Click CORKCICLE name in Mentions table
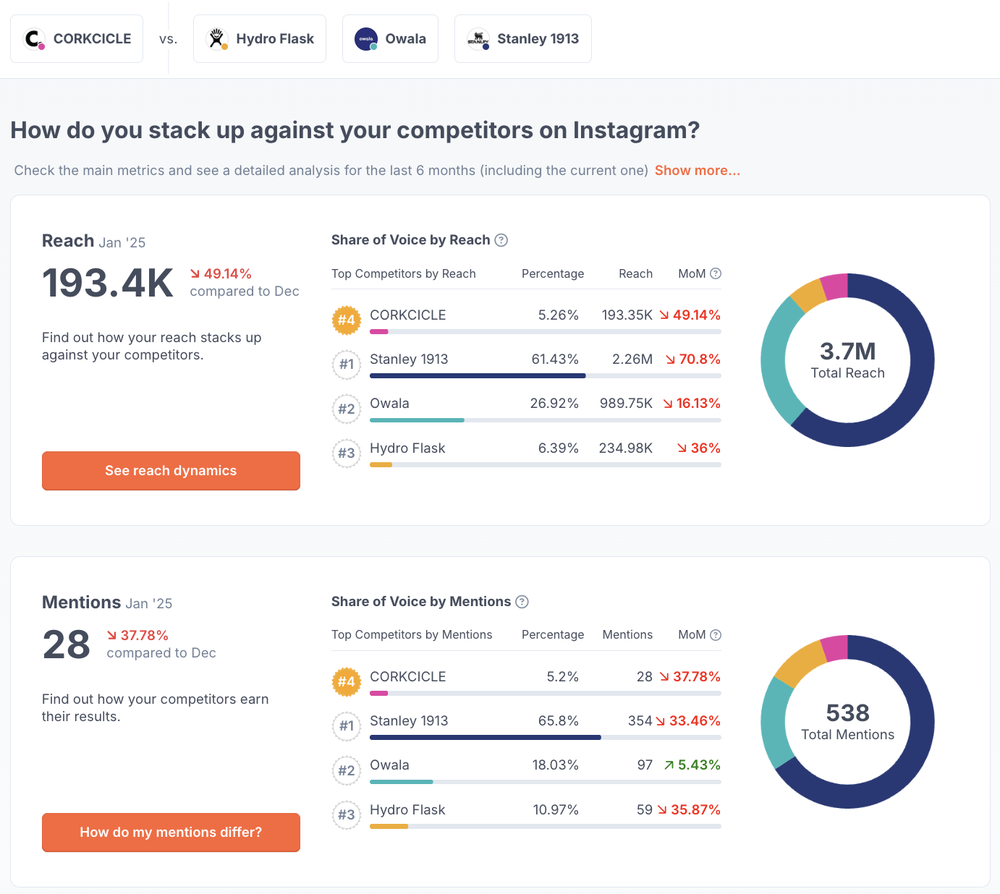 click(408, 677)
